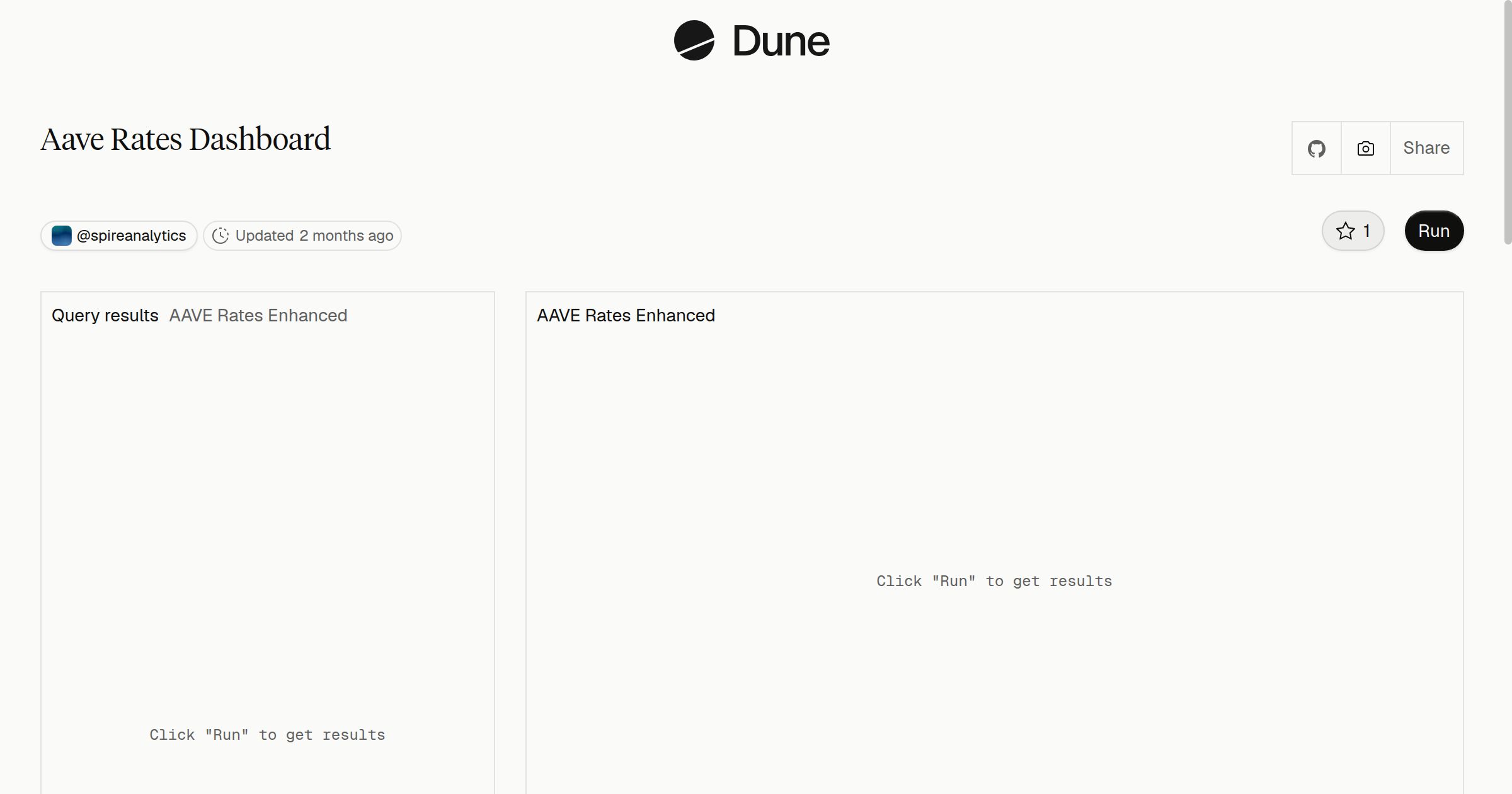The image size is (1512, 794).
Task: Open the Share button
Action: [1426, 148]
